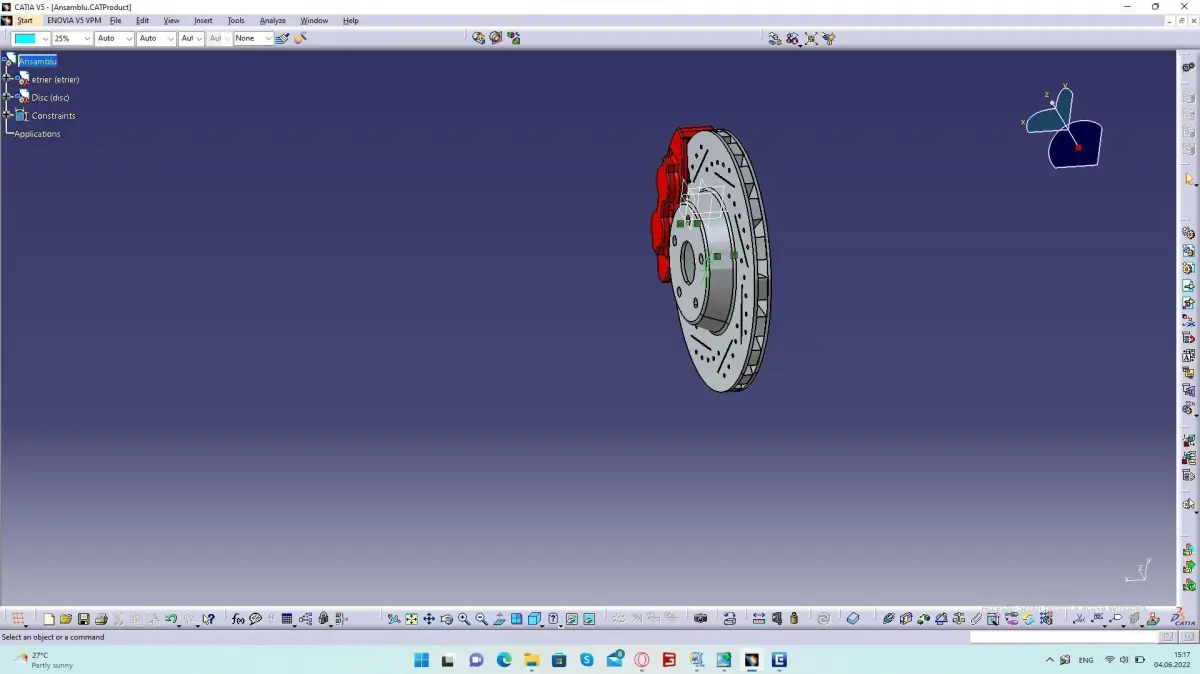1200x674 pixels.
Task: Click the Save floppy disk icon
Action: pos(84,619)
